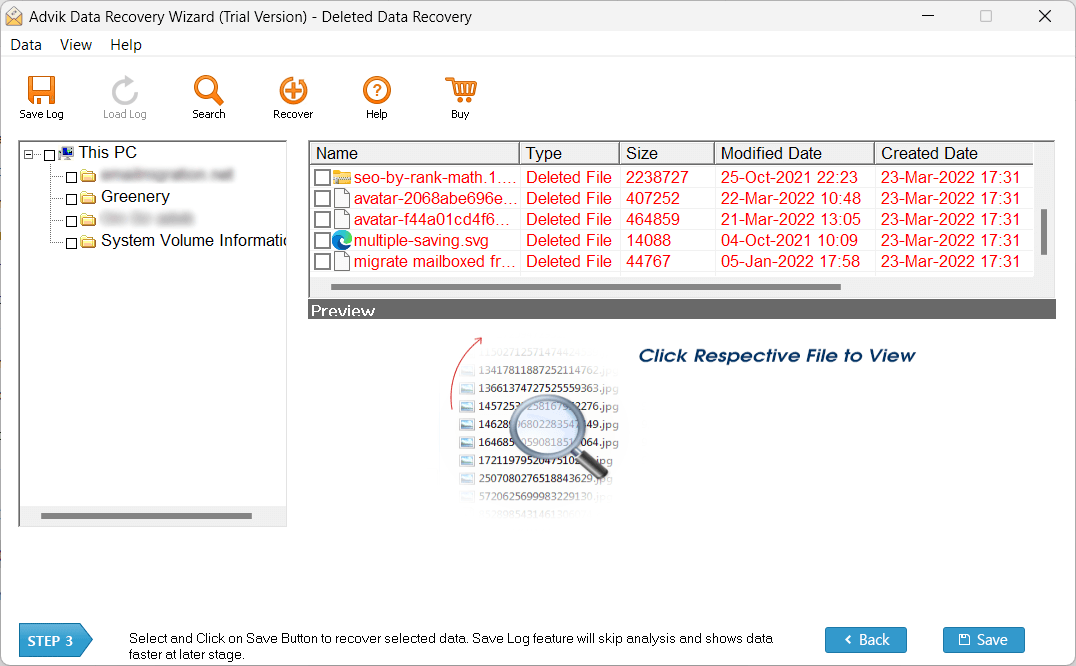Screen dimensions: 1076x666
Task: Select file migrate mailboxed fr...
Action: pyautogui.click(x=434, y=262)
